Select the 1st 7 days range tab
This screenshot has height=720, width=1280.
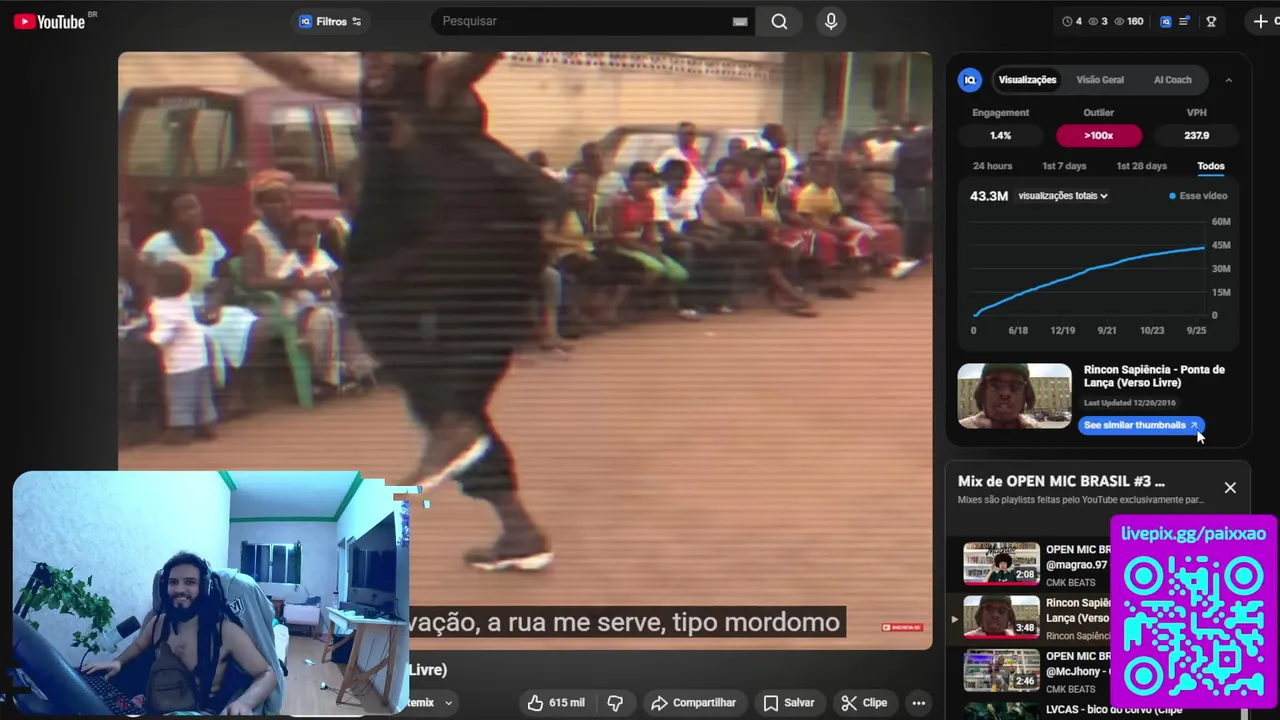coord(1064,166)
